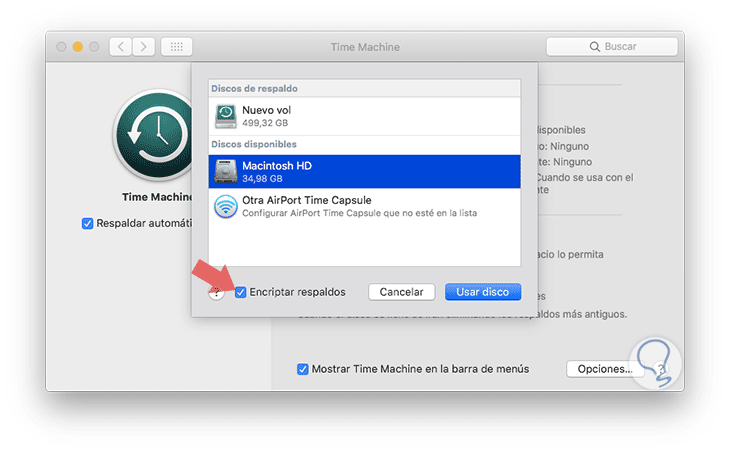Toggle Respaldar automáticamente checkbox
The height and width of the screenshot is (452, 730).
tap(87, 223)
